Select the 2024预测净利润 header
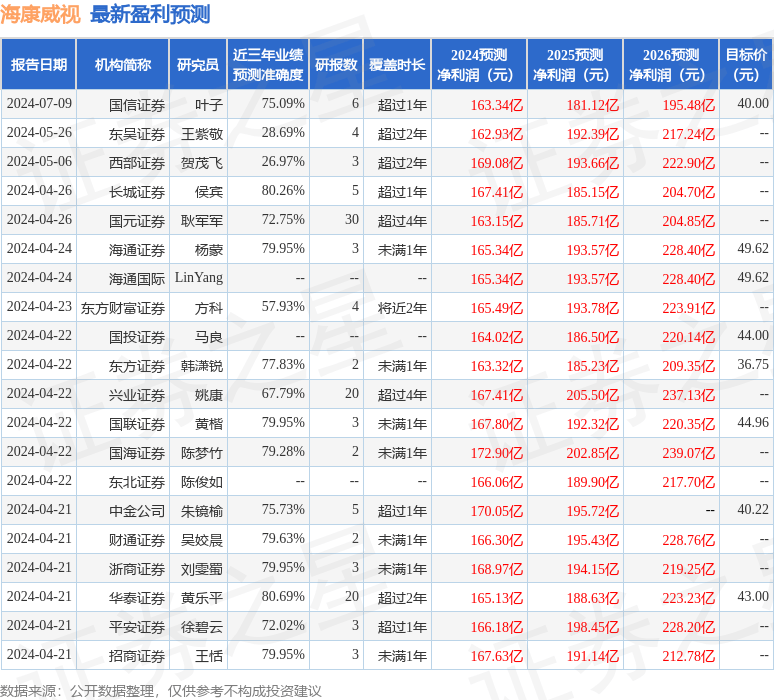 click(479, 65)
